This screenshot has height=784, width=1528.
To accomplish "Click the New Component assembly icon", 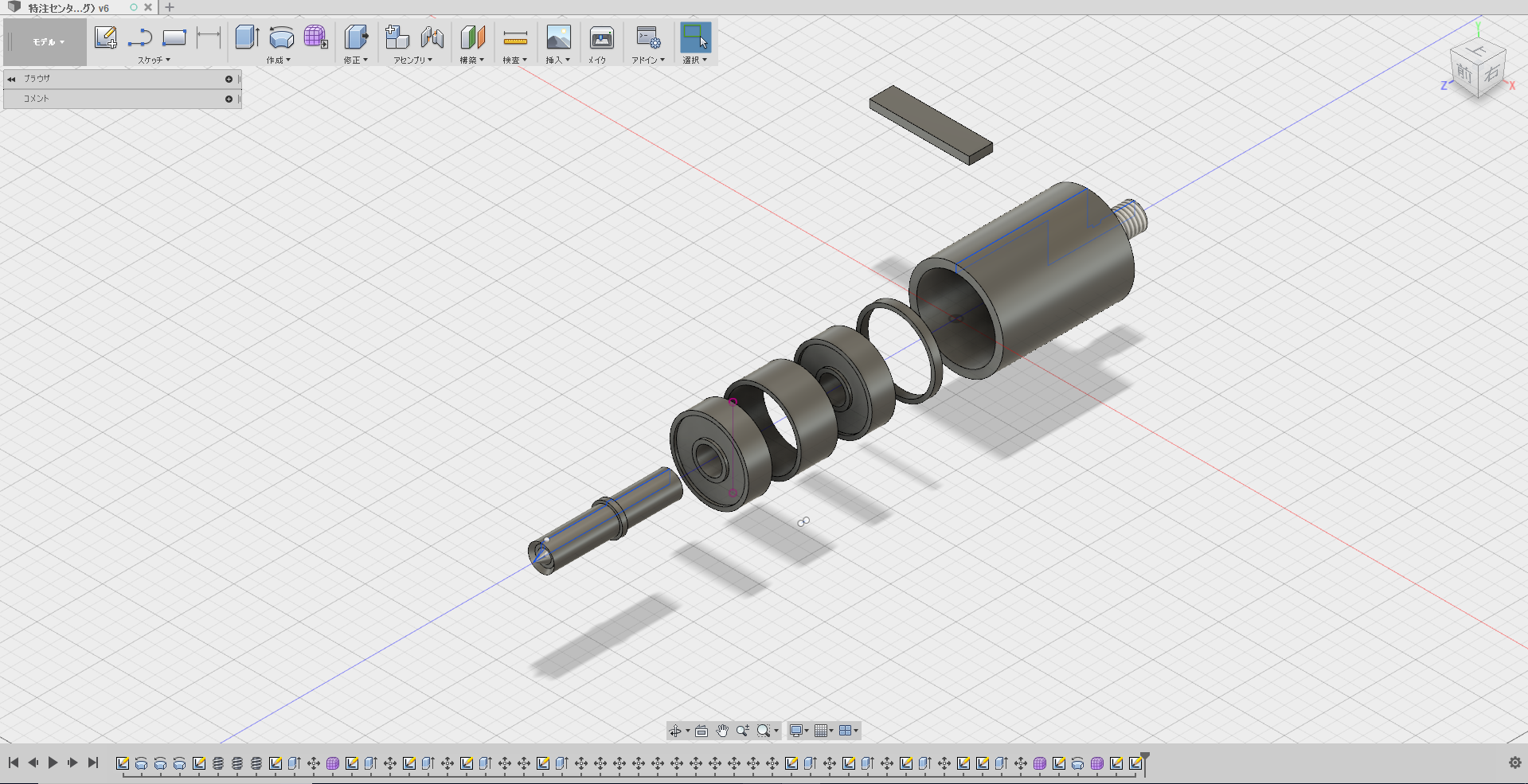I will pyautogui.click(x=397, y=37).
